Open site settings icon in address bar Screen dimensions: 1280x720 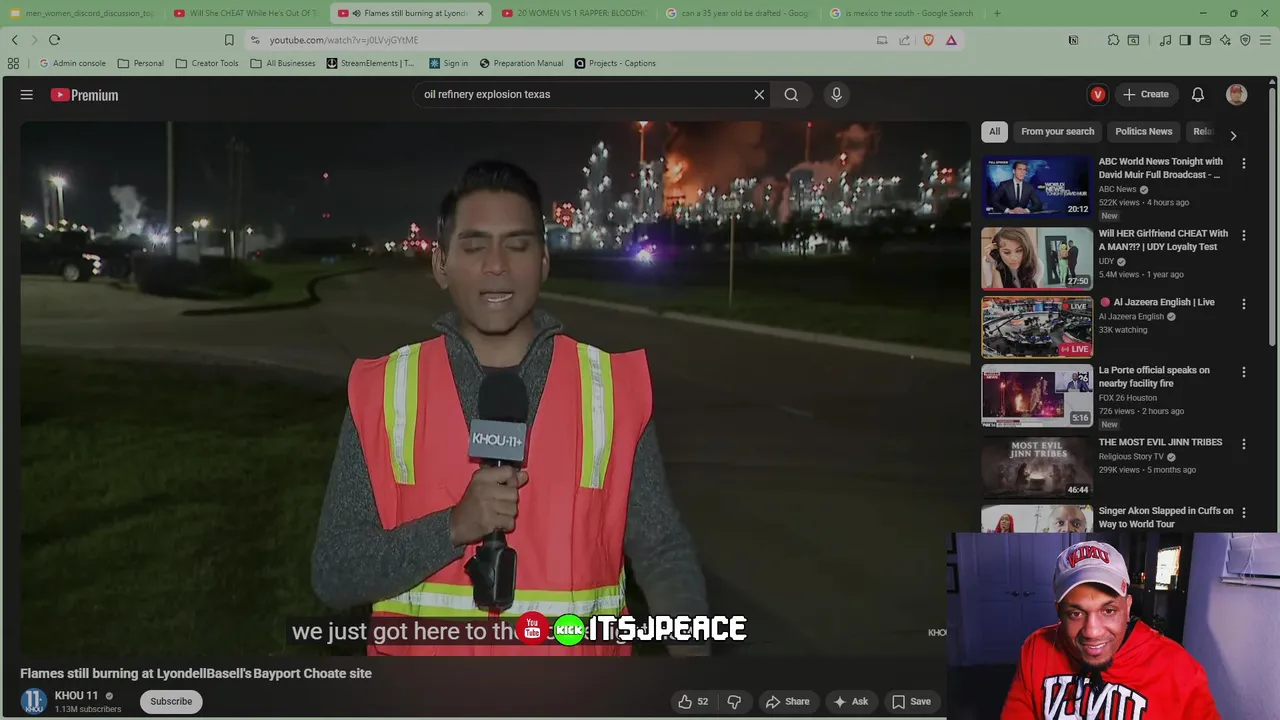tap(255, 40)
